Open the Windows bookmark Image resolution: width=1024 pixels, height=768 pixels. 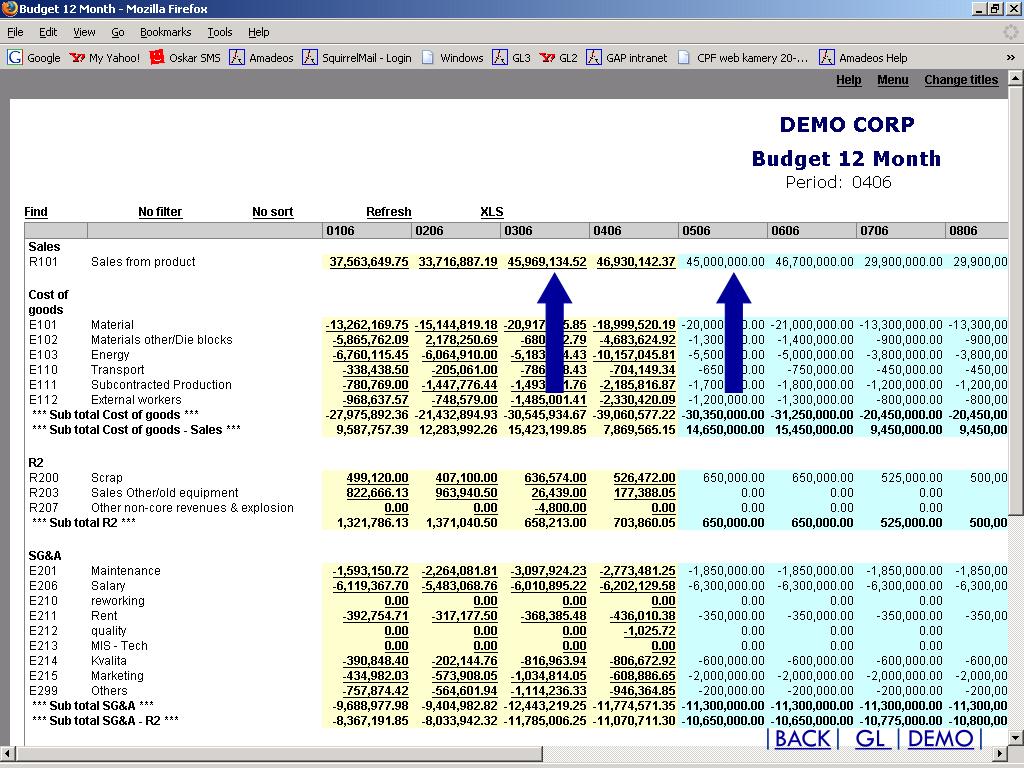click(x=453, y=57)
